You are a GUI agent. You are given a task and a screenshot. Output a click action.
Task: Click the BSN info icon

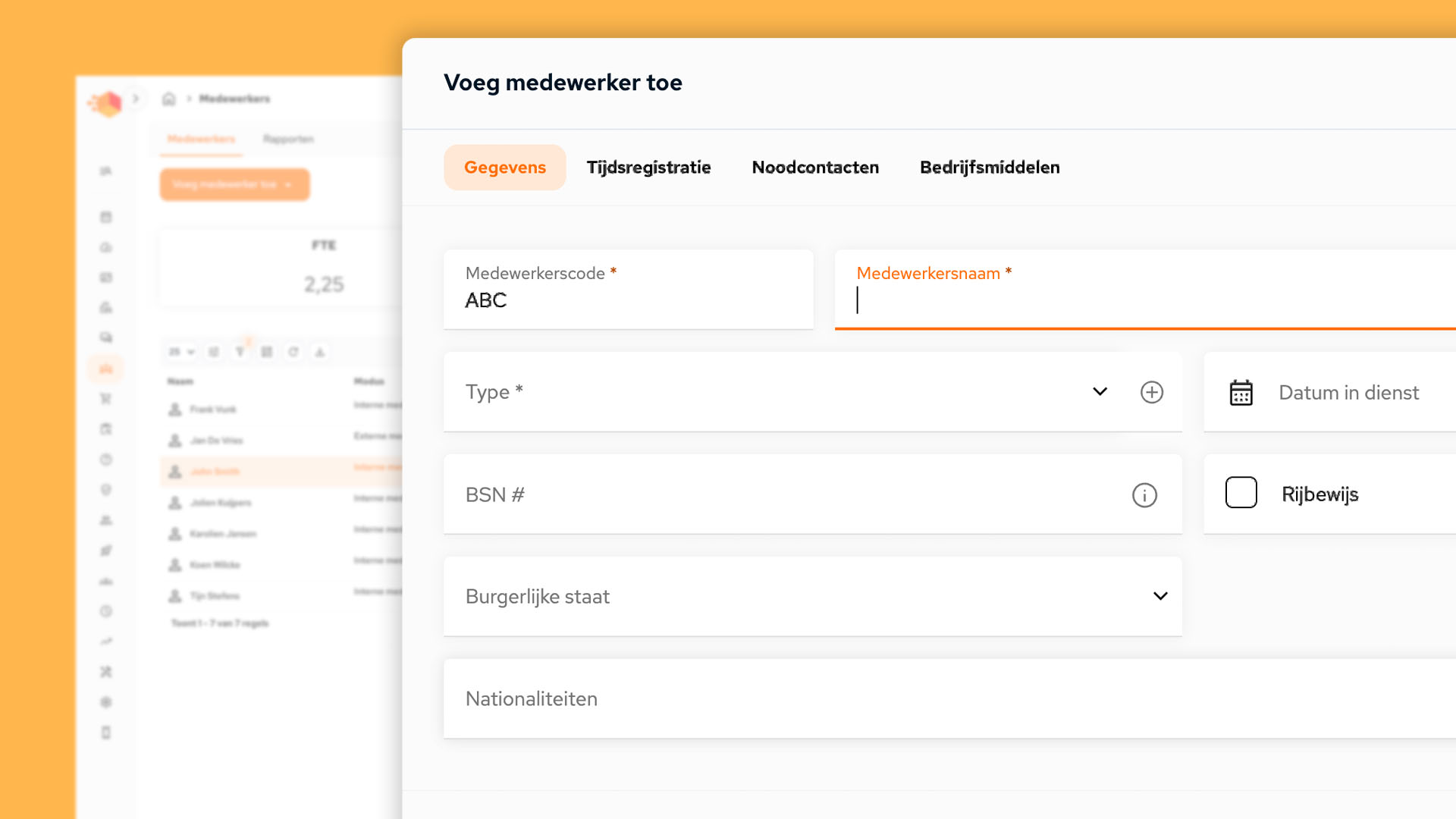(x=1144, y=495)
